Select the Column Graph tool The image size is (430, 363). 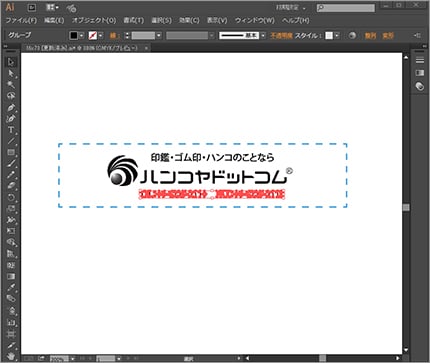(x=11, y=322)
